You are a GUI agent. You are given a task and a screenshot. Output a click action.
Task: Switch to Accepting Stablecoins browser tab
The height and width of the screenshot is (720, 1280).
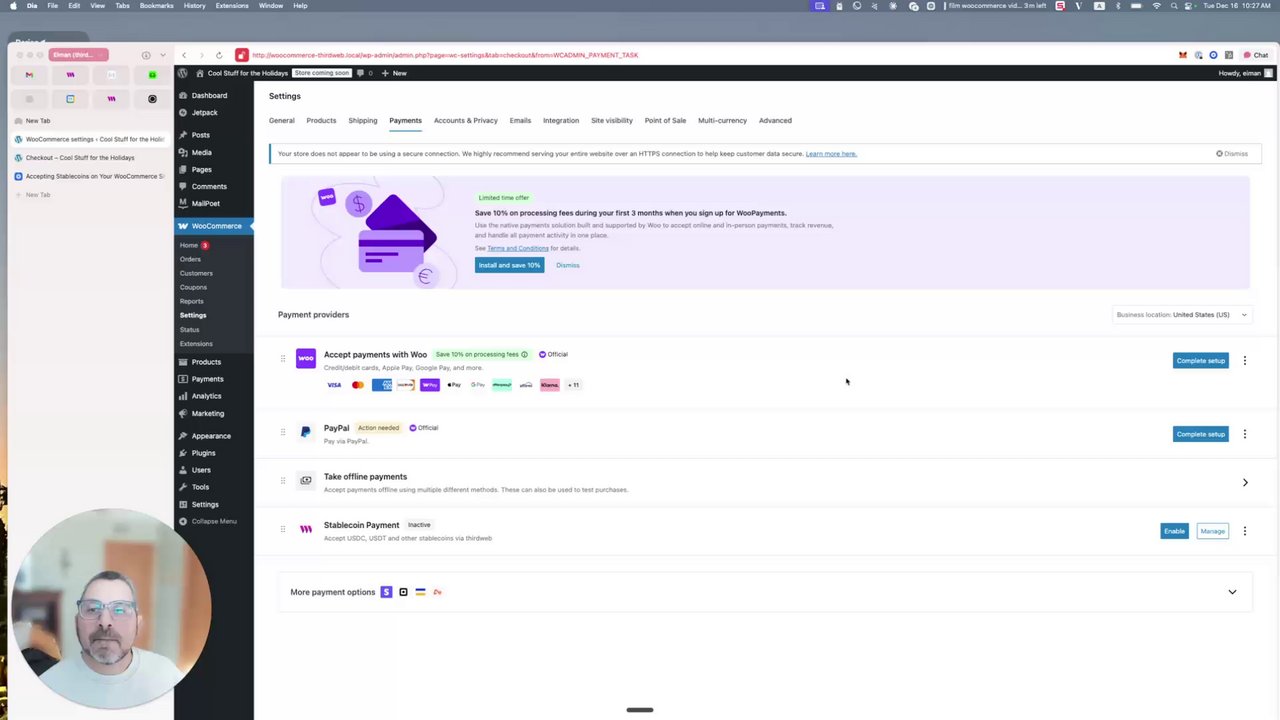click(x=88, y=176)
